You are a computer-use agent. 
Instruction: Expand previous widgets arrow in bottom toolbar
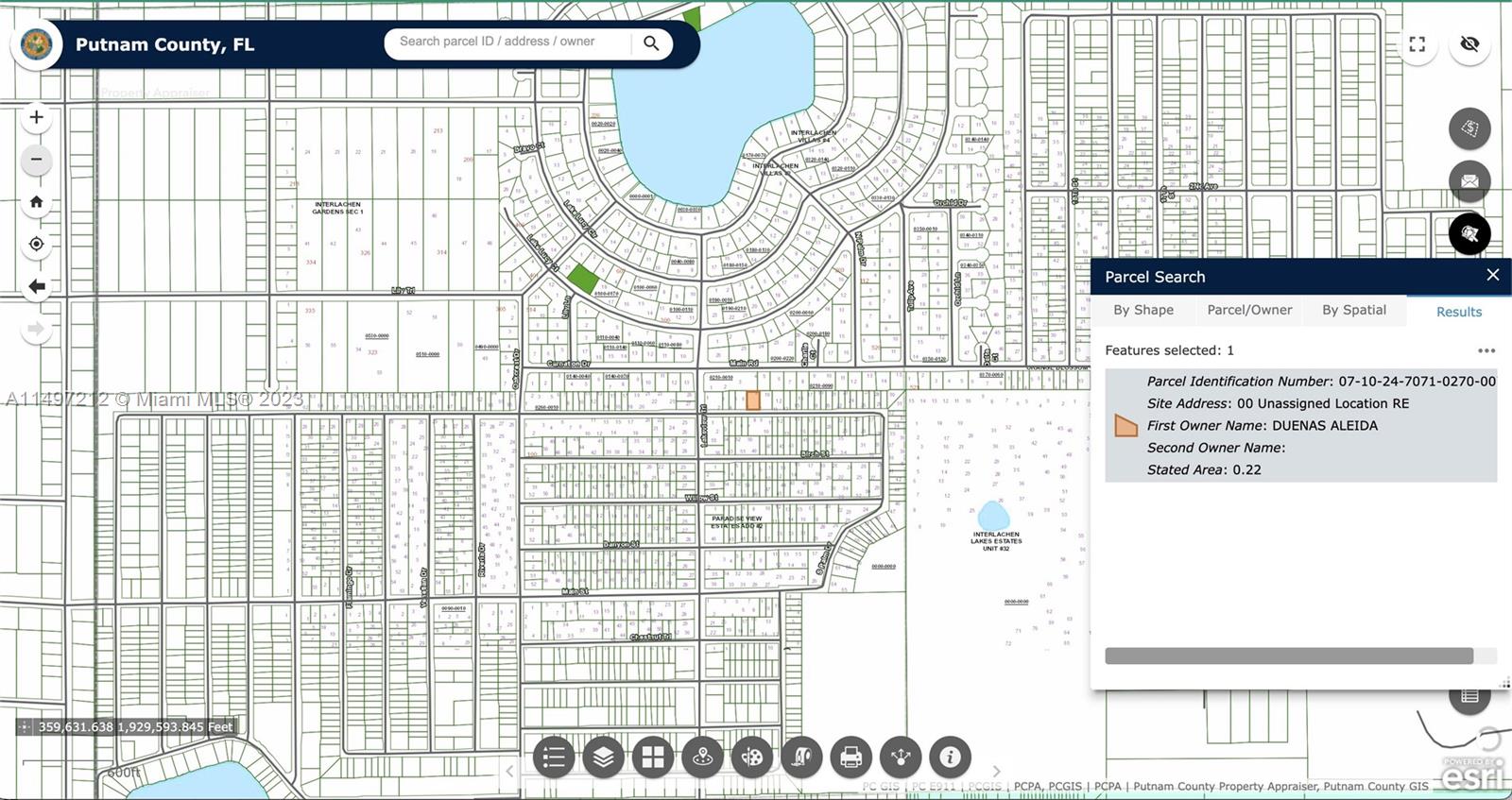click(x=509, y=771)
